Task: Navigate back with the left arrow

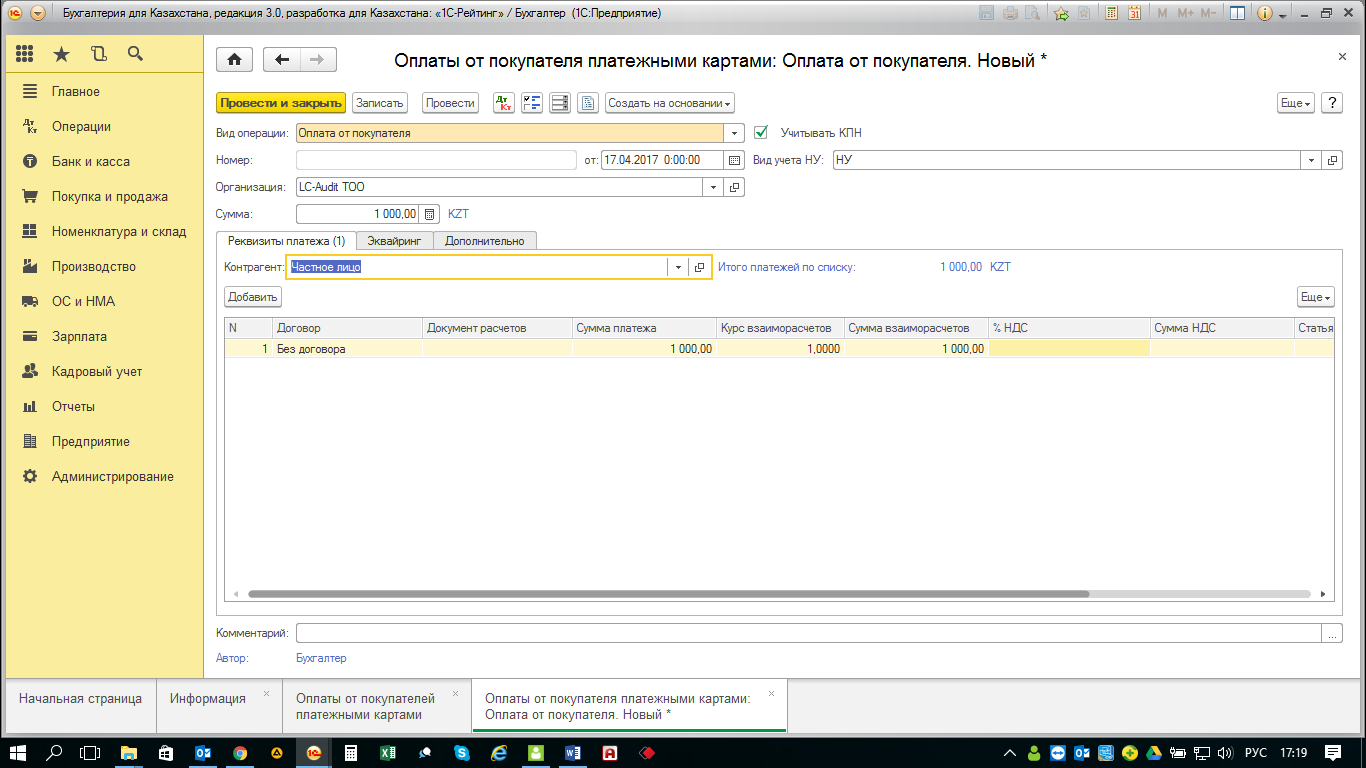Action: tap(282, 60)
